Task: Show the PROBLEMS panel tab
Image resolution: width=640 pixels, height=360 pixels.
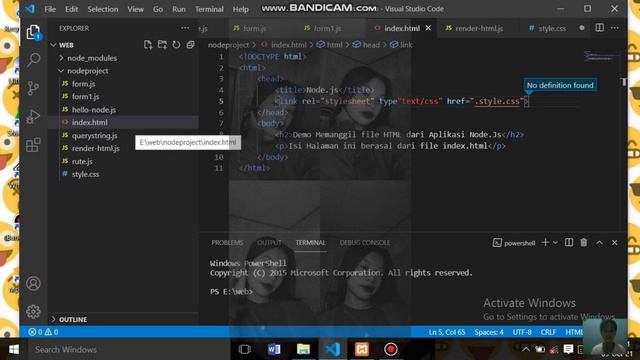Action: (227, 242)
